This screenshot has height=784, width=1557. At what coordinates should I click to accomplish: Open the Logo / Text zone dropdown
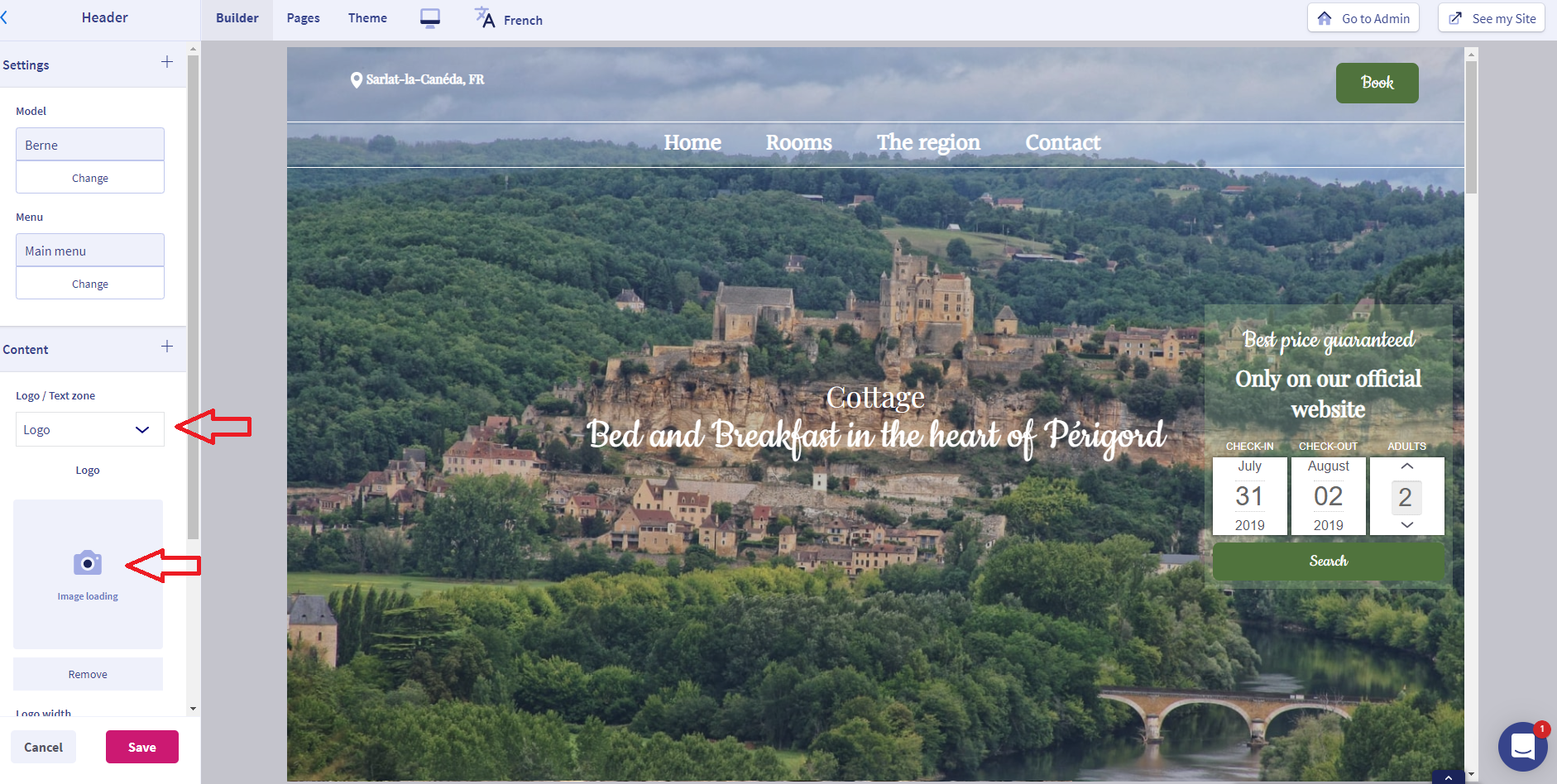coord(89,429)
